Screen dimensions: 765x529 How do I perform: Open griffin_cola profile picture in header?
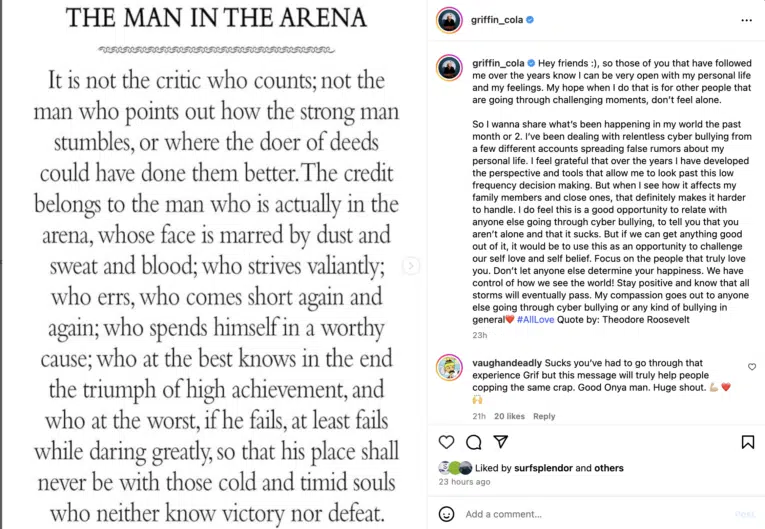(449, 20)
